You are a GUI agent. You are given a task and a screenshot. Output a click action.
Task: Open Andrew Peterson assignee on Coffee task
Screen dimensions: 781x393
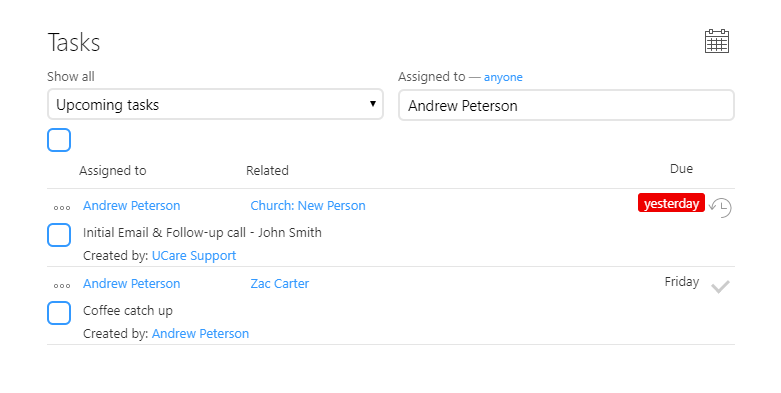[131, 284]
